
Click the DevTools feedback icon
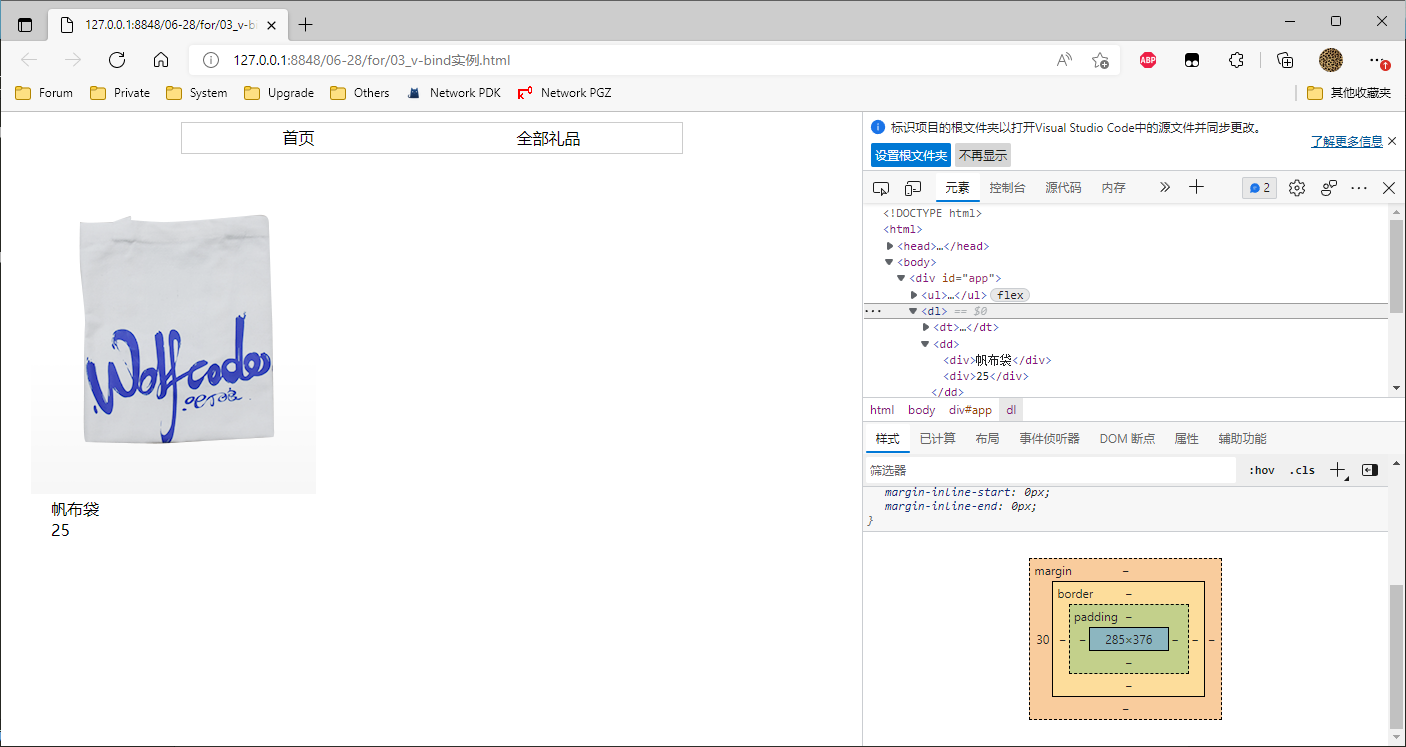click(x=1329, y=188)
